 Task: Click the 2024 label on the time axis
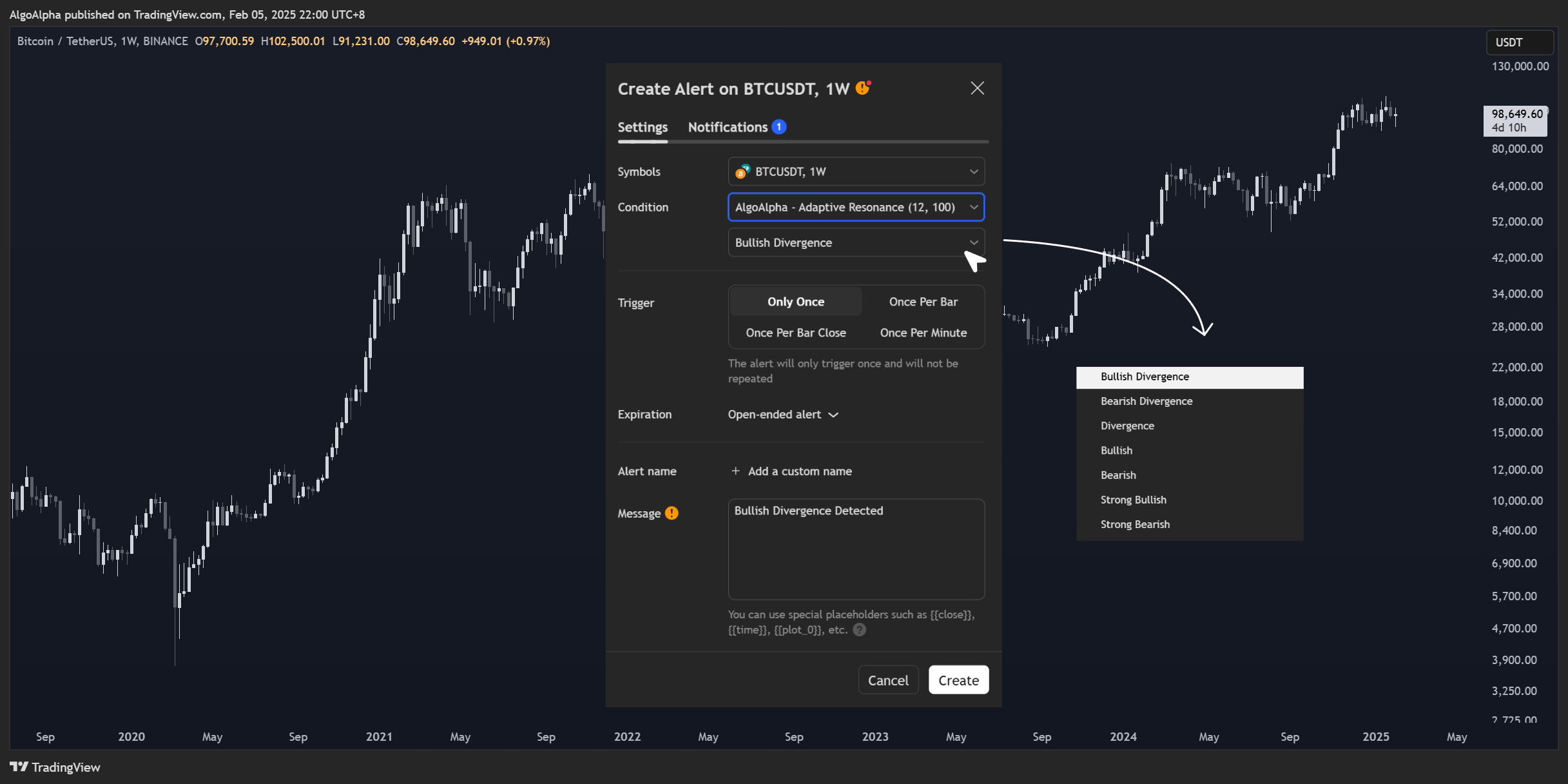(1123, 737)
